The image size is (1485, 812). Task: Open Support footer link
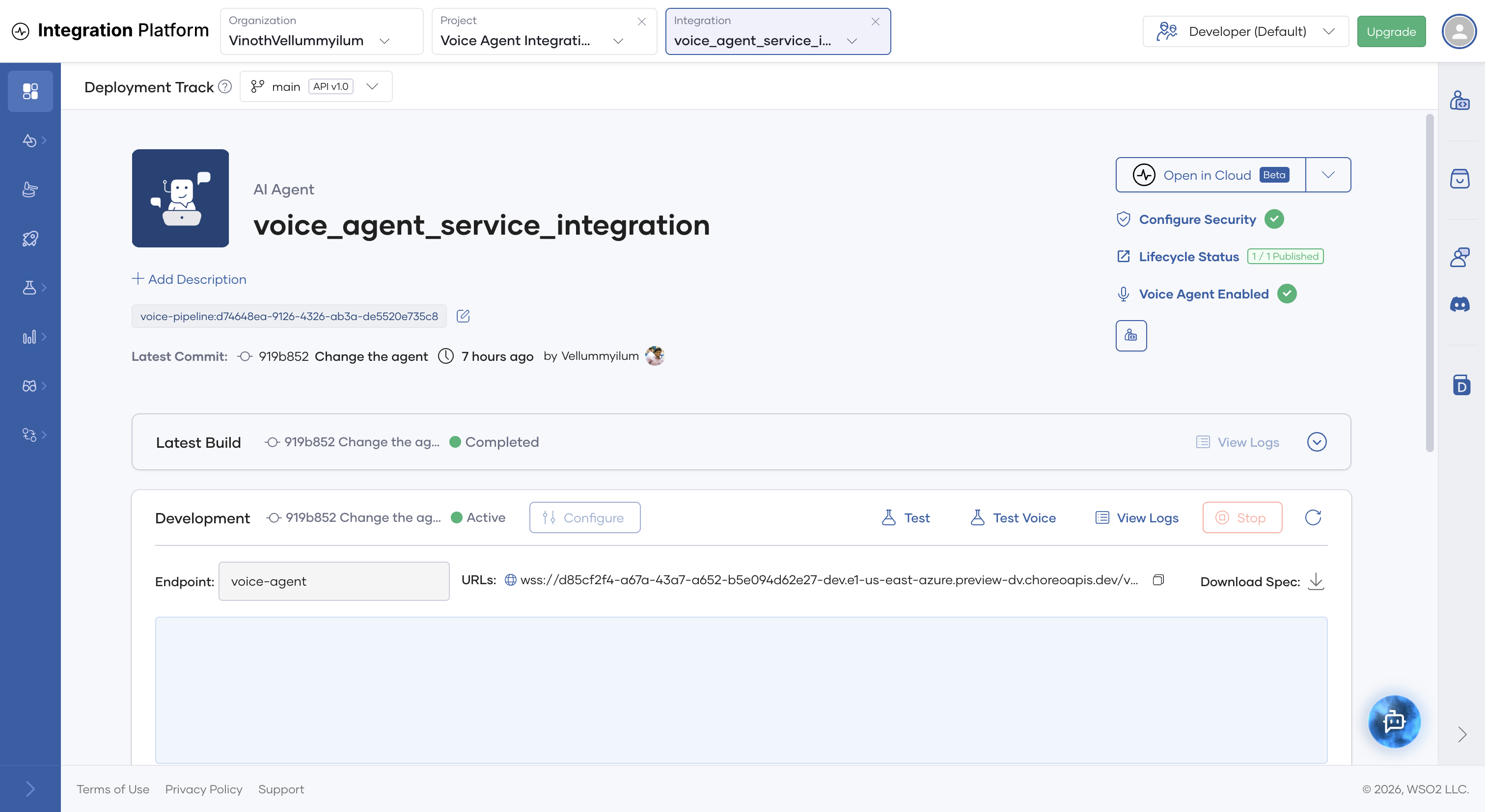pyautogui.click(x=281, y=789)
